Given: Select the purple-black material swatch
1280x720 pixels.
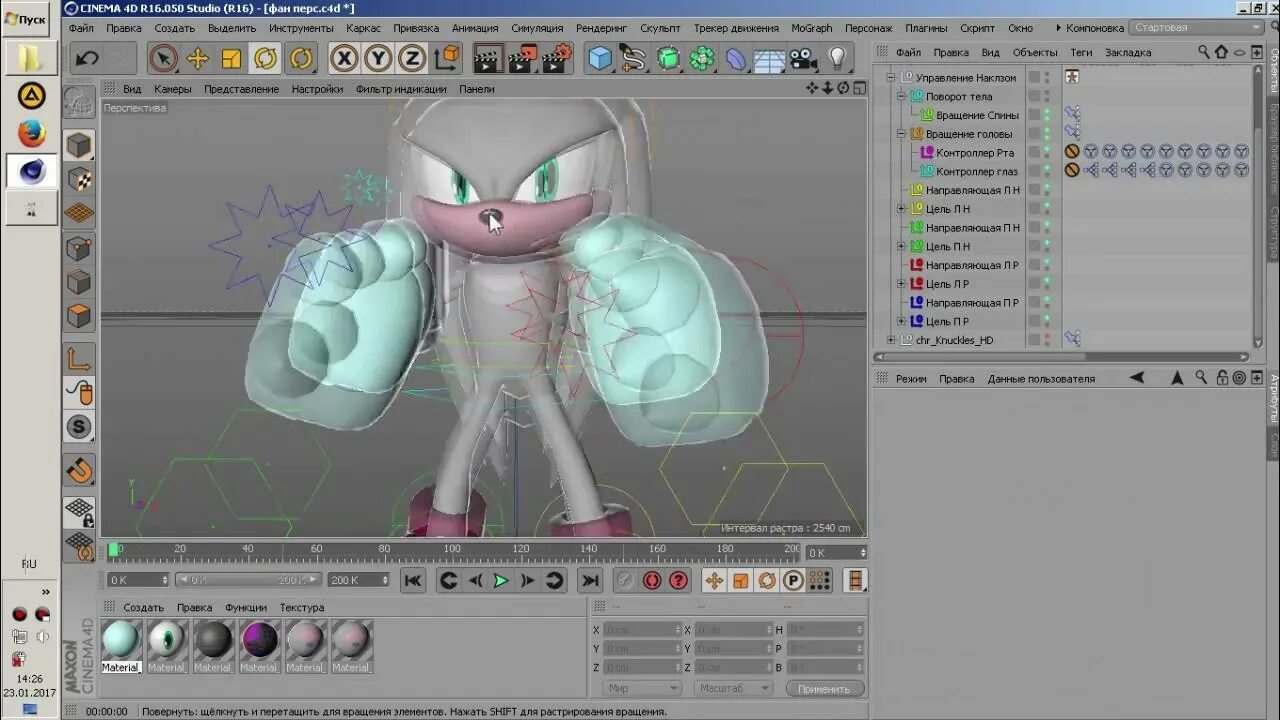Looking at the screenshot, I should click(259, 640).
